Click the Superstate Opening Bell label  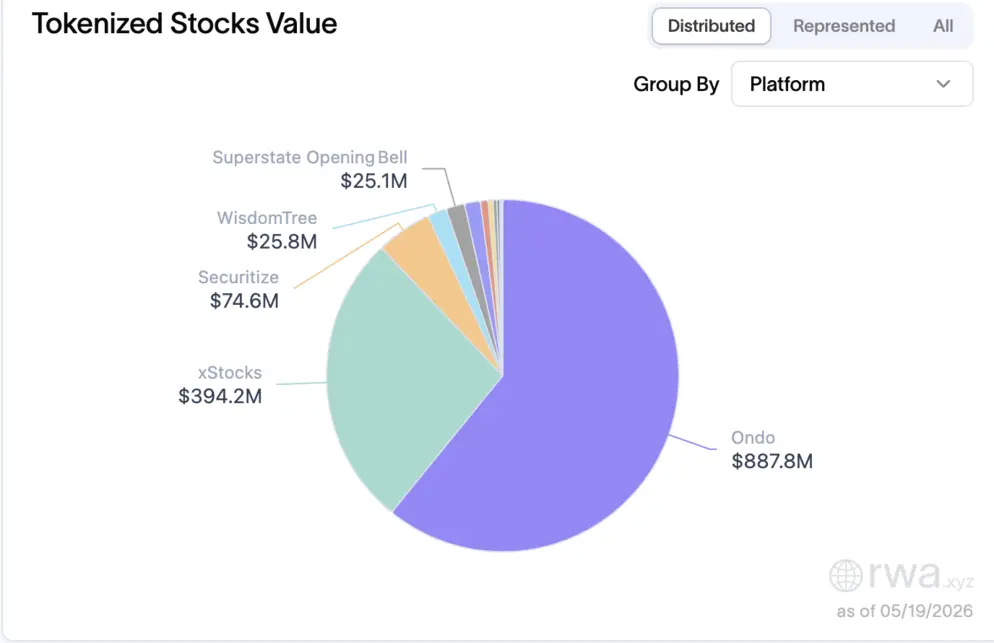pyautogui.click(x=309, y=157)
